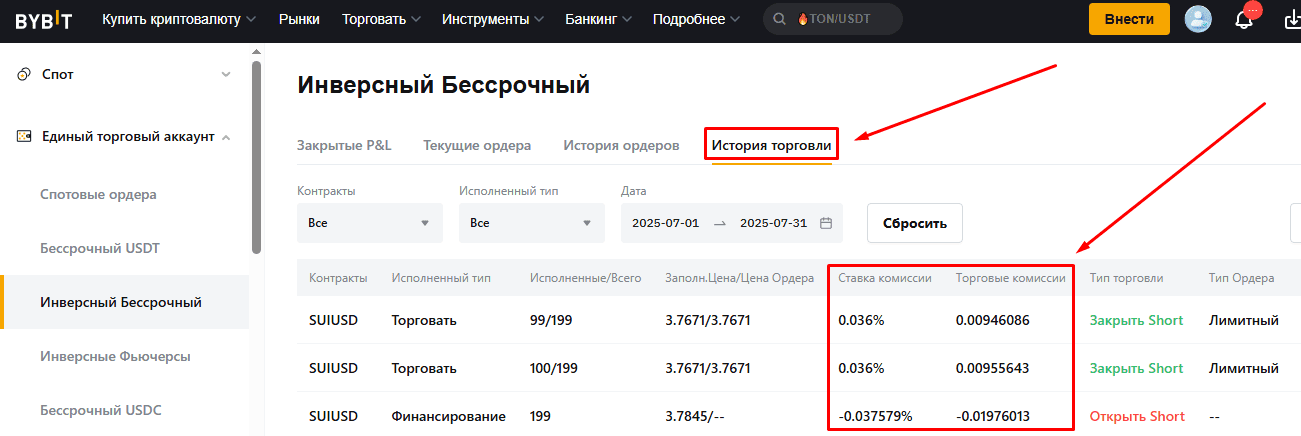Click the Тип Ордера column header
Viewport: 1301px width, 436px height.
click(1241, 278)
